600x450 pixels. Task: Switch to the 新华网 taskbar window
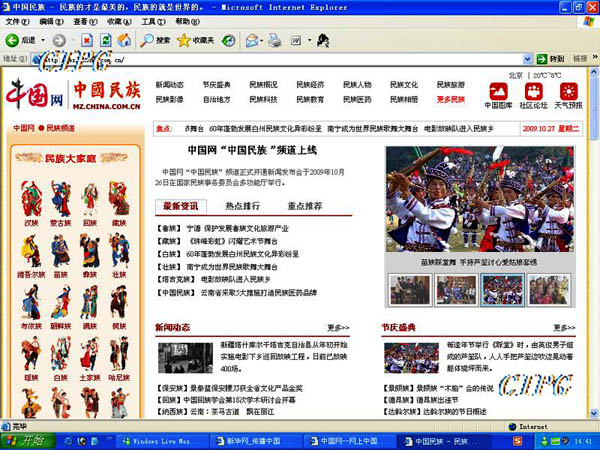tap(254, 441)
